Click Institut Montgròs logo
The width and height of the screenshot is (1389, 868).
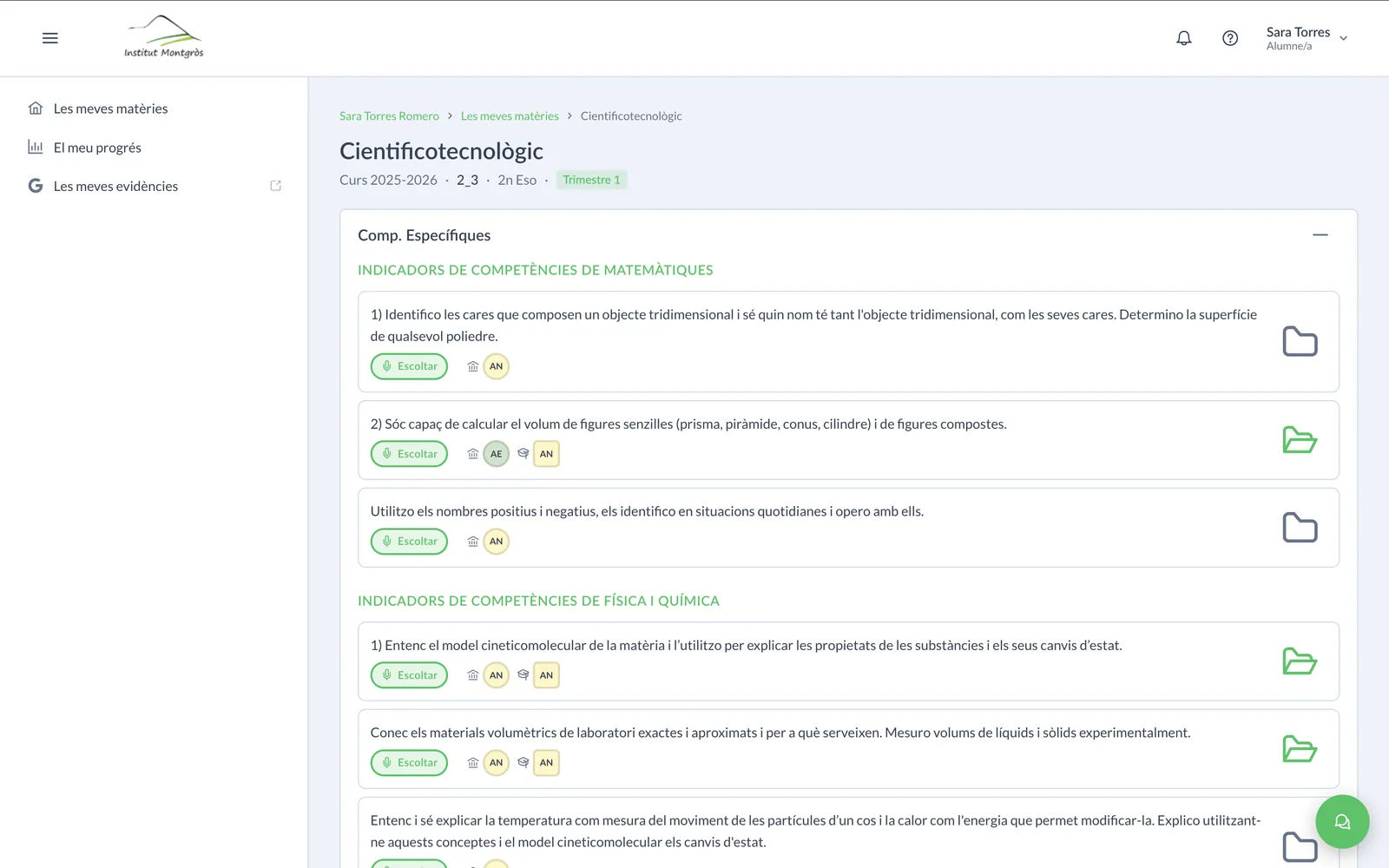click(x=164, y=37)
